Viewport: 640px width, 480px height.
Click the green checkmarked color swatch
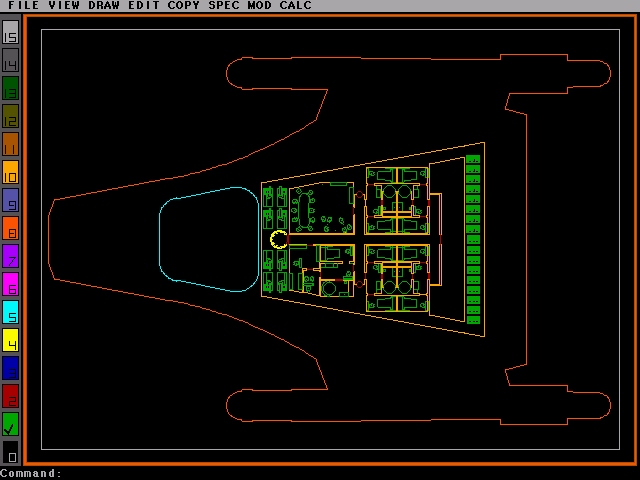(10, 424)
